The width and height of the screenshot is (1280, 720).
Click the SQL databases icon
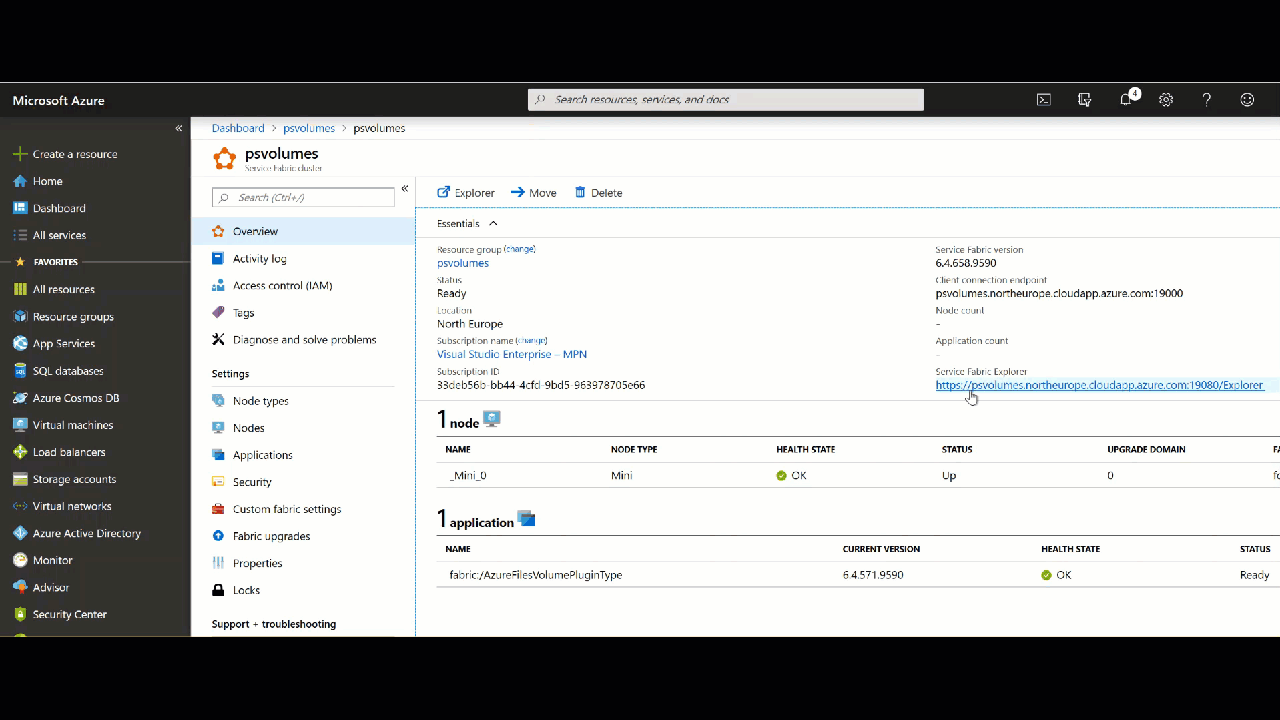coord(20,371)
